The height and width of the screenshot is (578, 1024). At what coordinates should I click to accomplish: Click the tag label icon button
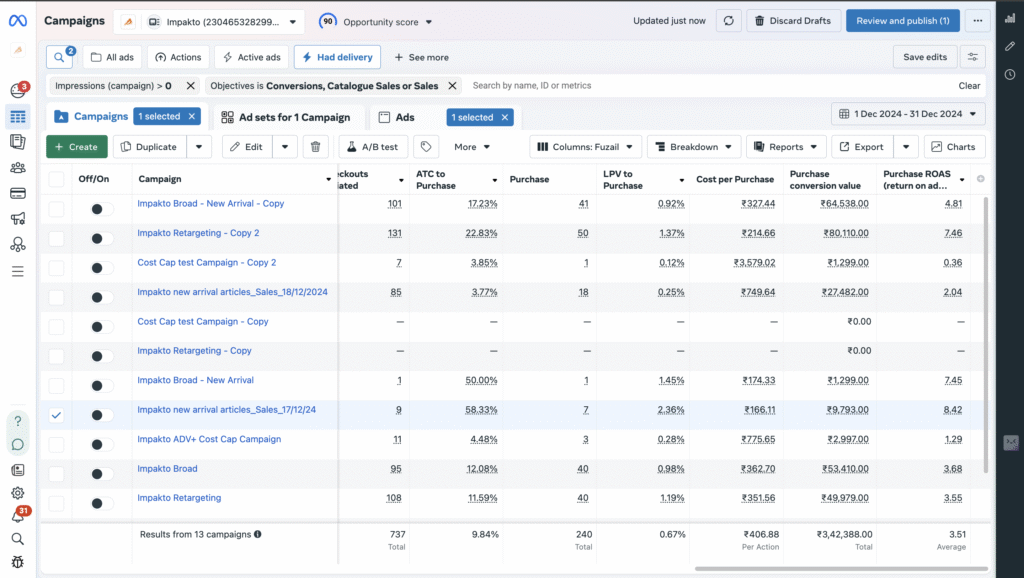tap(426, 147)
